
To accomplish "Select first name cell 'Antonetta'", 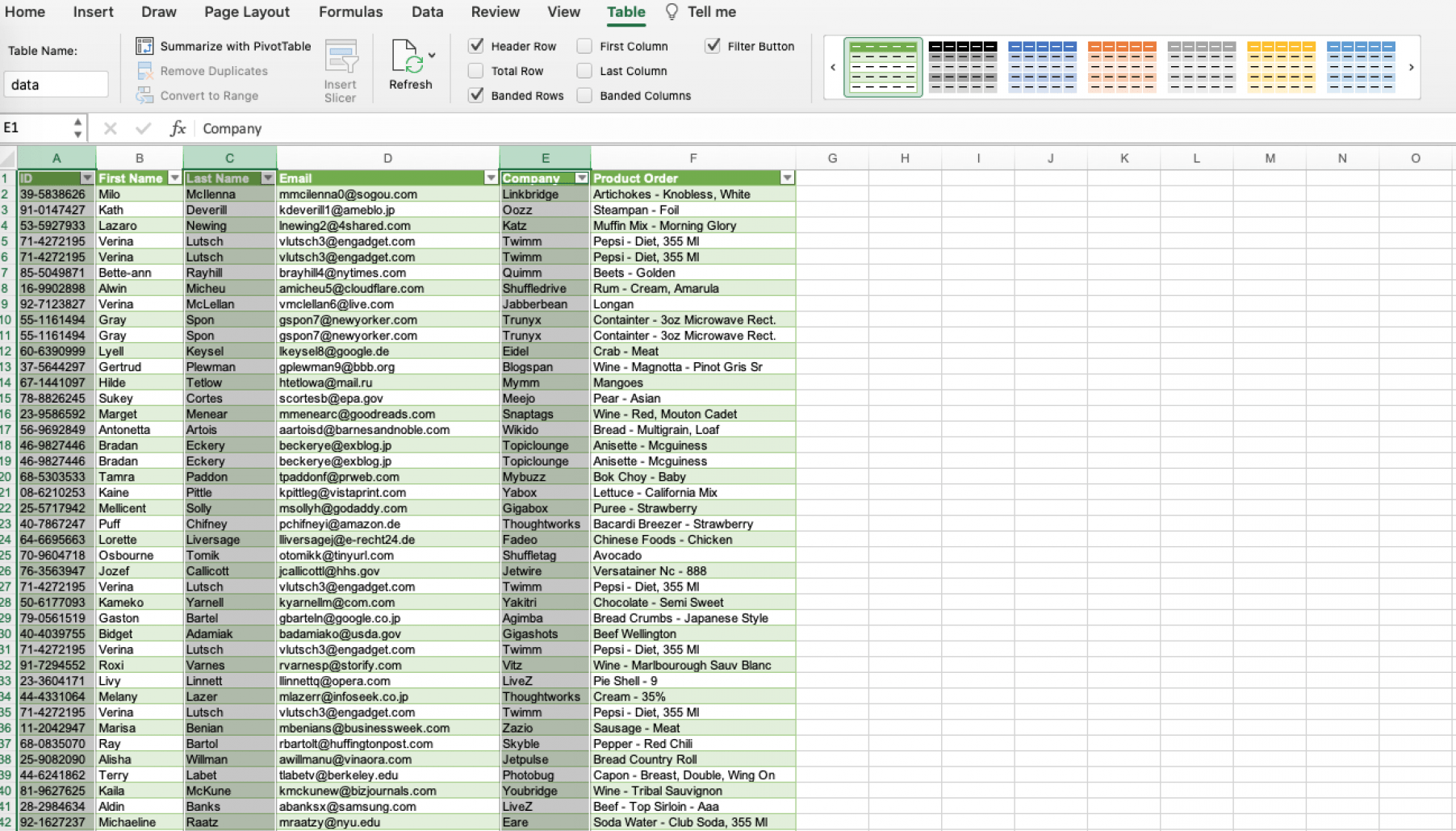I will [139, 429].
